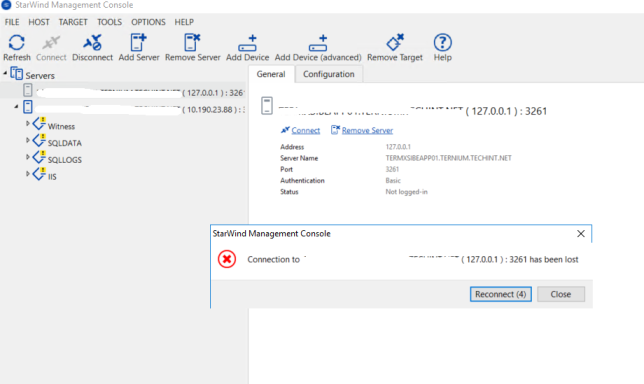The width and height of the screenshot is (644, 384).
Task: Select the 10.190.23.88 server icon in tree
Action: pyautogui.click(x=28, y=107)
